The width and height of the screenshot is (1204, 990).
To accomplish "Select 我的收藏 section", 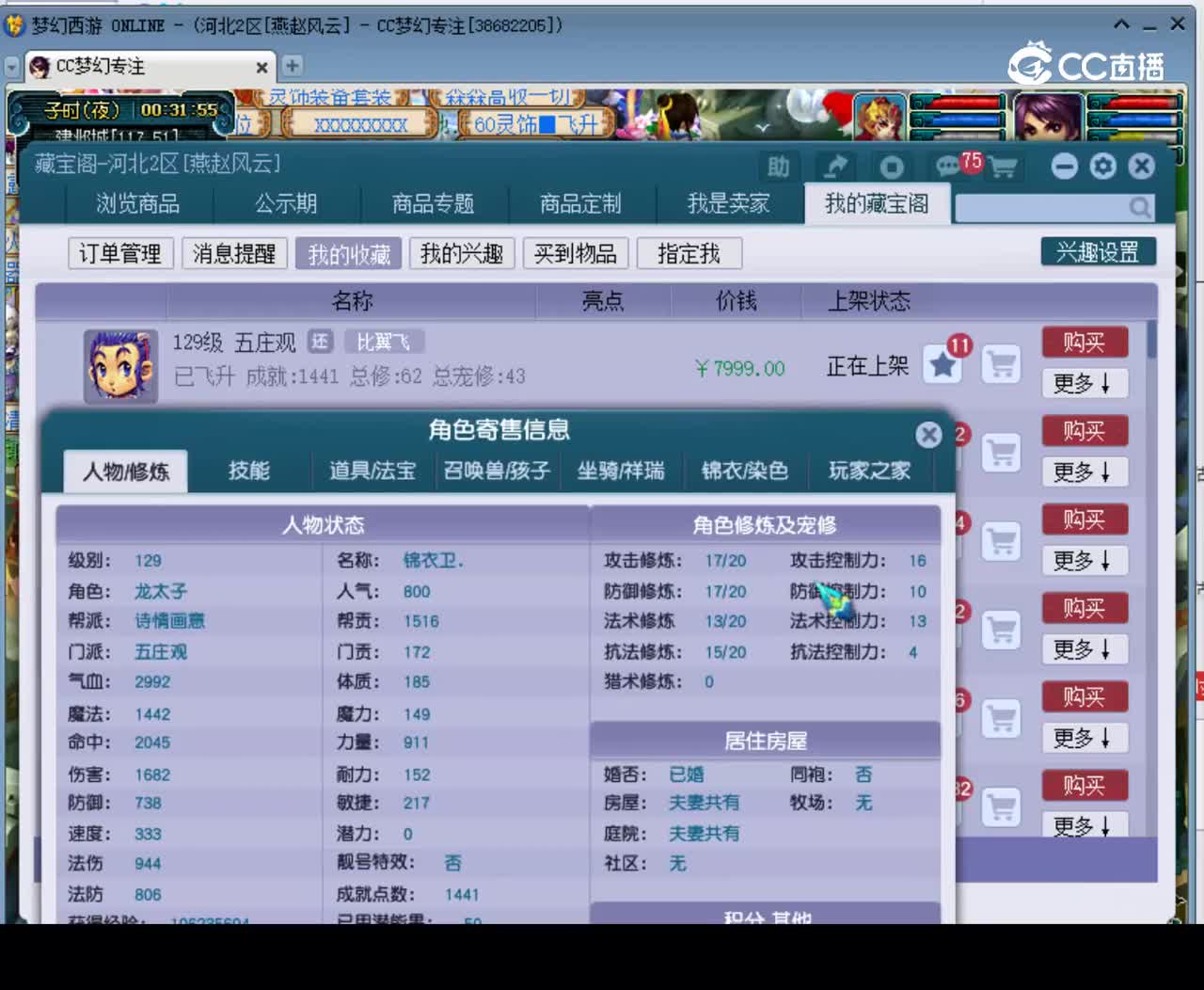I will pyautogui.click(x=349, y=253).
